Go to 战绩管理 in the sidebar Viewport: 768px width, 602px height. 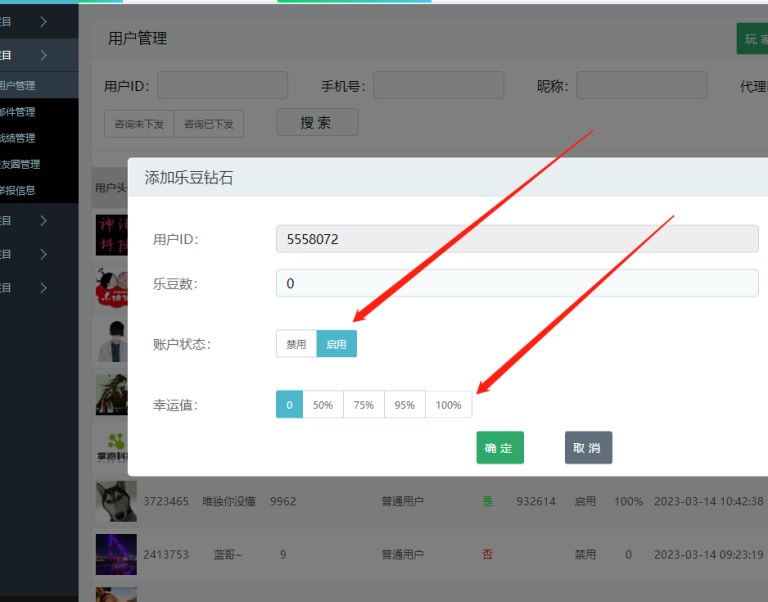pyautogui.click(x=18, y=138)
